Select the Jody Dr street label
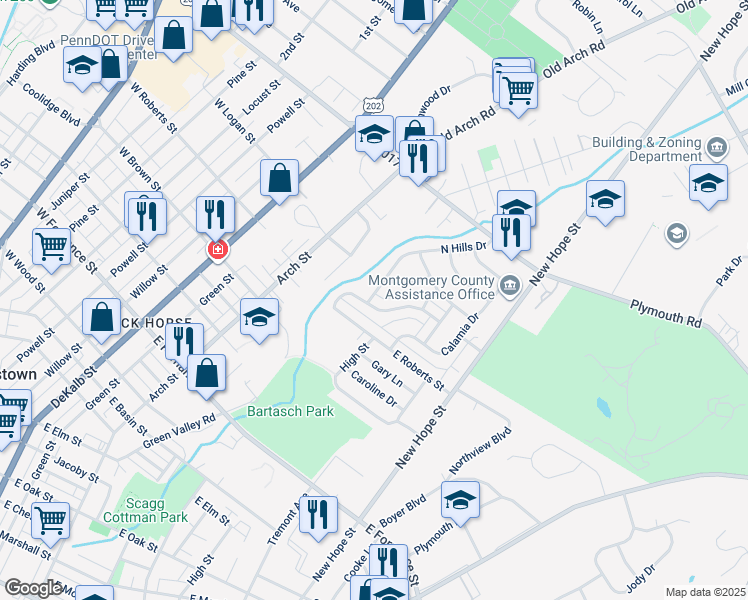Screen dimensions: 748x600 [641, 578]
